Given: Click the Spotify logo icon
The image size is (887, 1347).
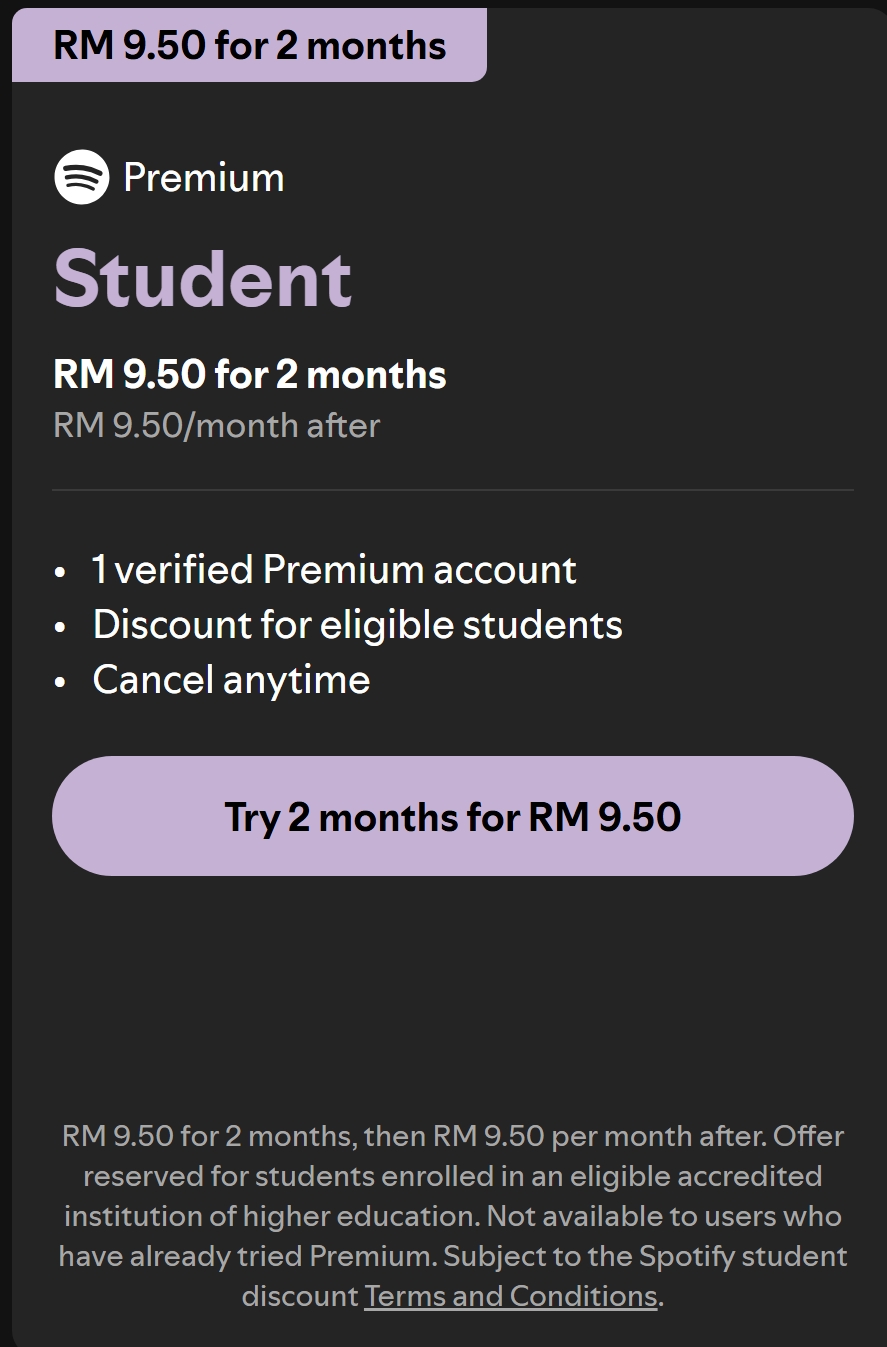Looking at the screenshot, I should tap(81, 177).
